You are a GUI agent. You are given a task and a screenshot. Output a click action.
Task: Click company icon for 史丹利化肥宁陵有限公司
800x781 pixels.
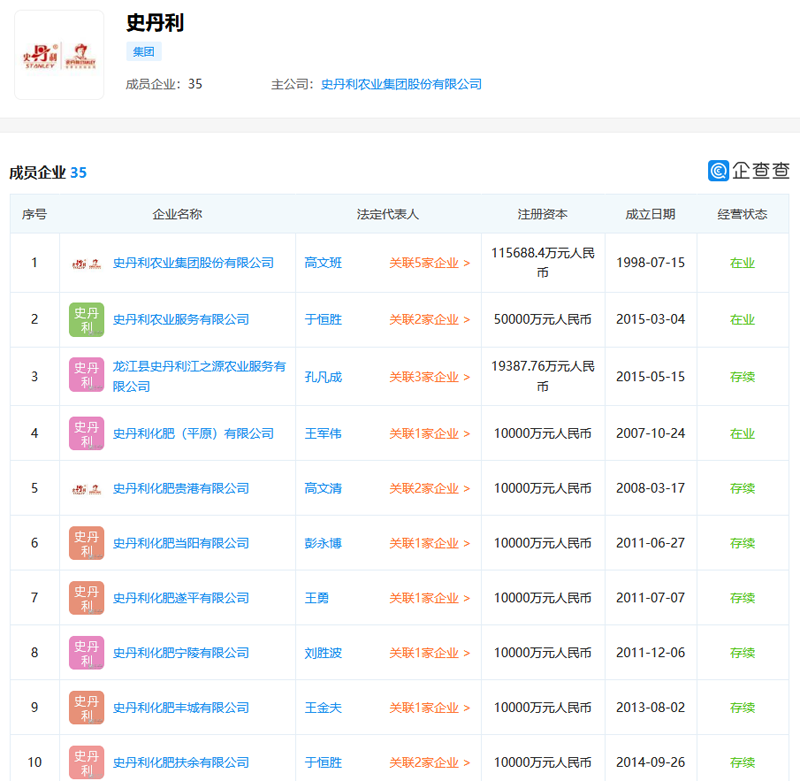[87, 653]
